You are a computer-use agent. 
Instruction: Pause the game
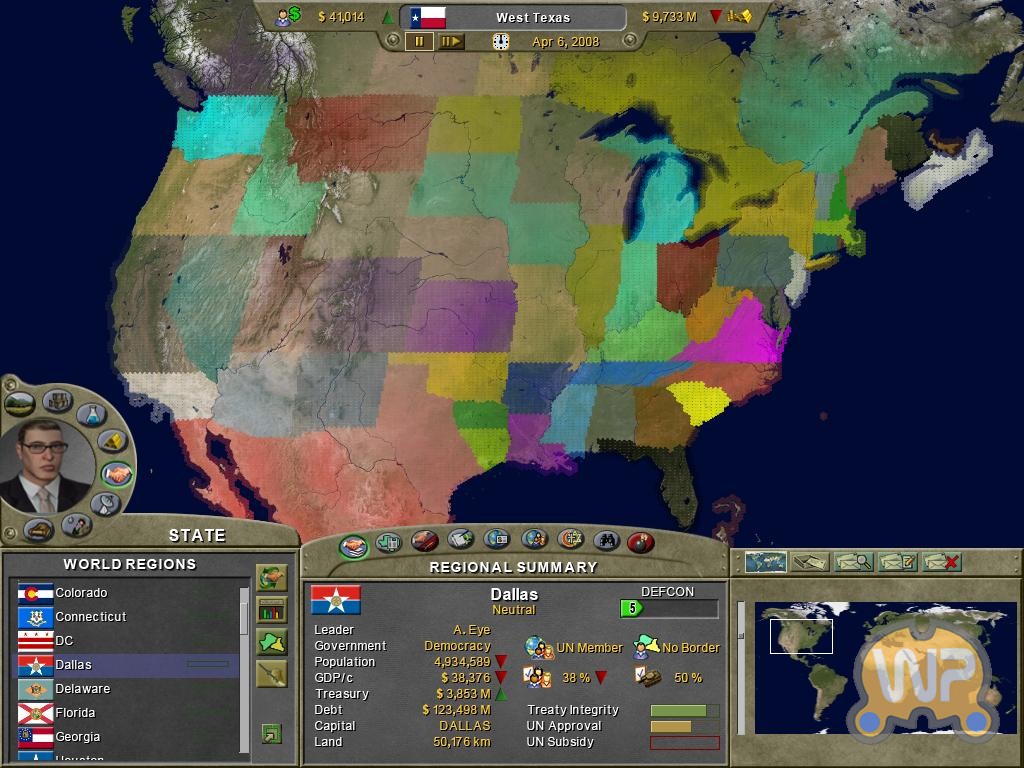tap(419, 41)
